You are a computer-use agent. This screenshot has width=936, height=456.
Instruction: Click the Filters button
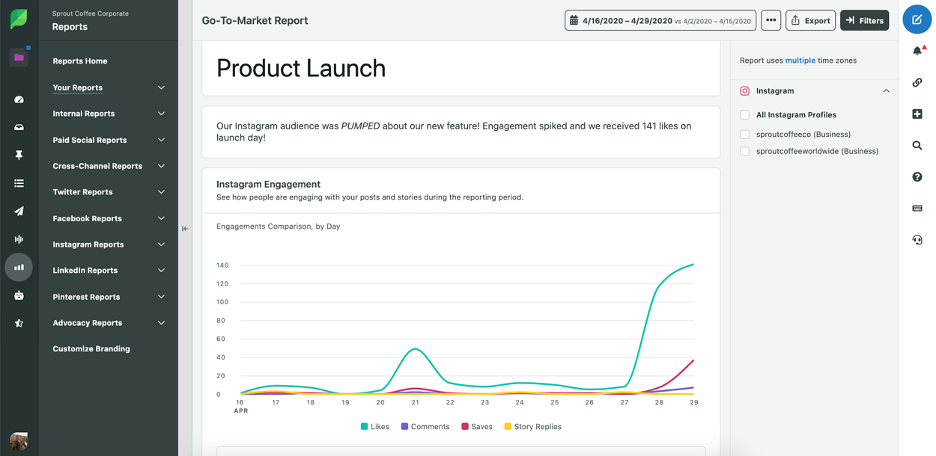(864, 20)
